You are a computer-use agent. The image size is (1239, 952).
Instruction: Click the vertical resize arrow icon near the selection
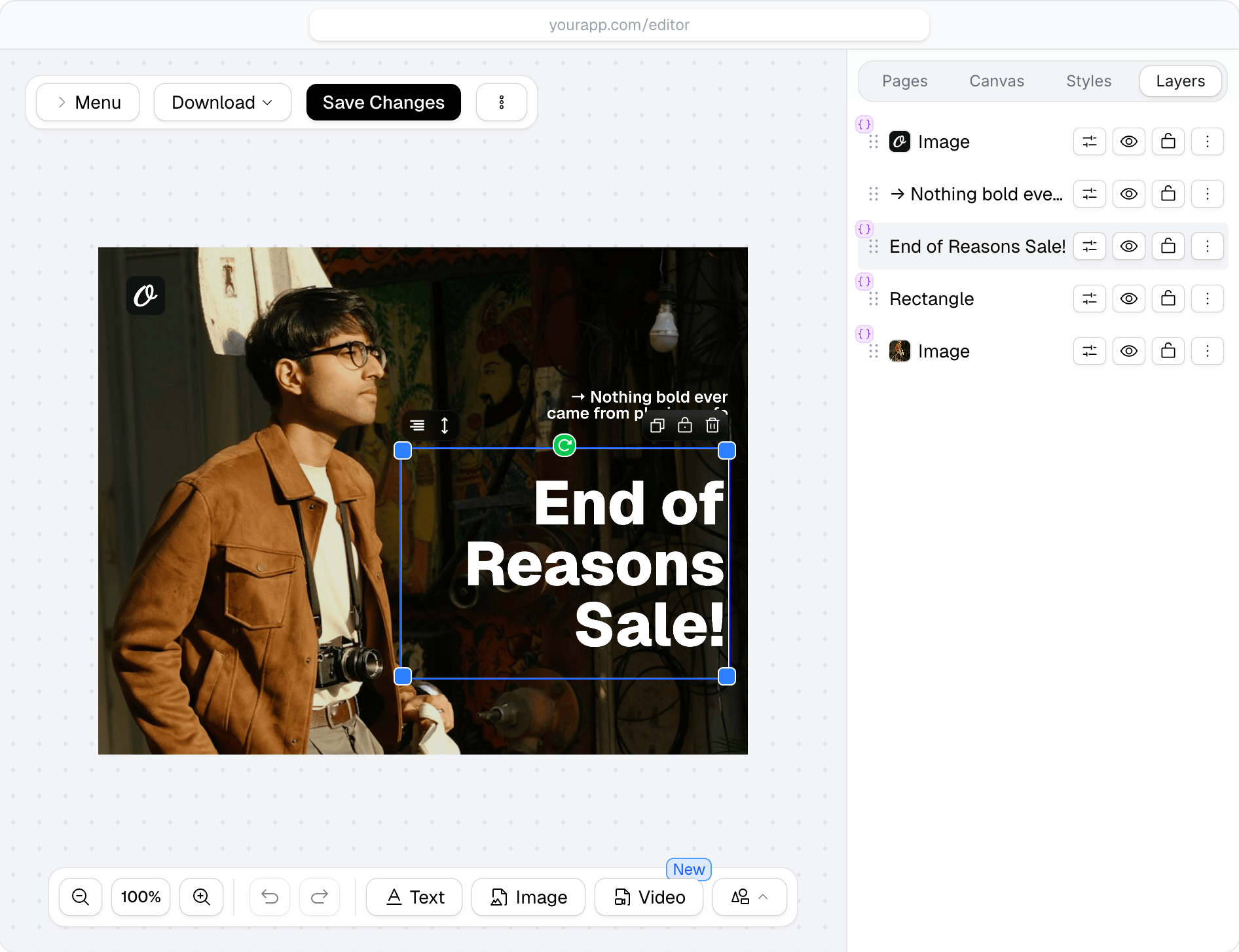[x=444, y=426]
